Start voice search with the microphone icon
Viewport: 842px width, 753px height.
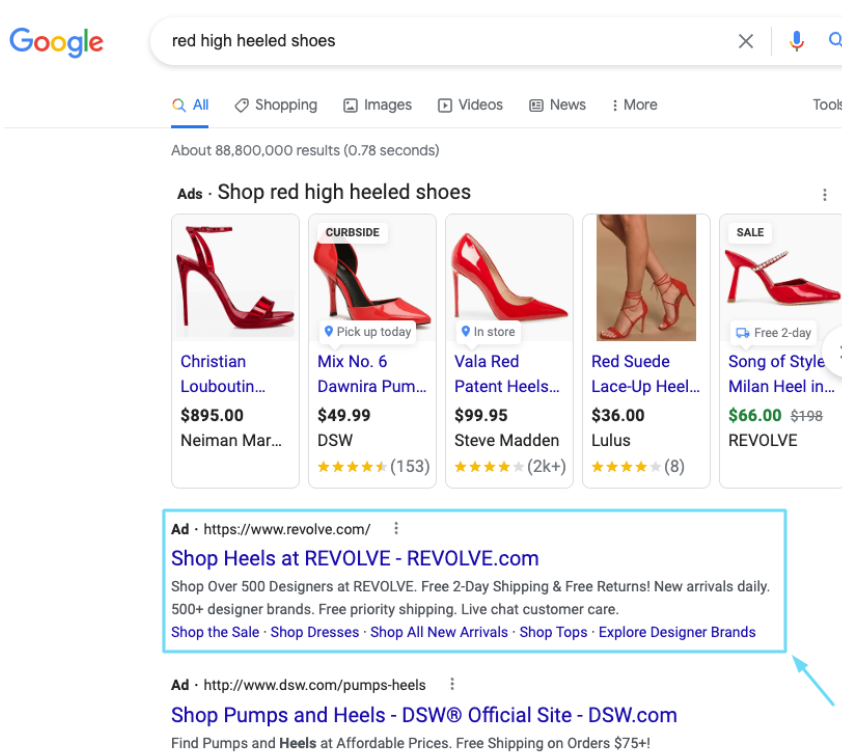tap(796, 41)
